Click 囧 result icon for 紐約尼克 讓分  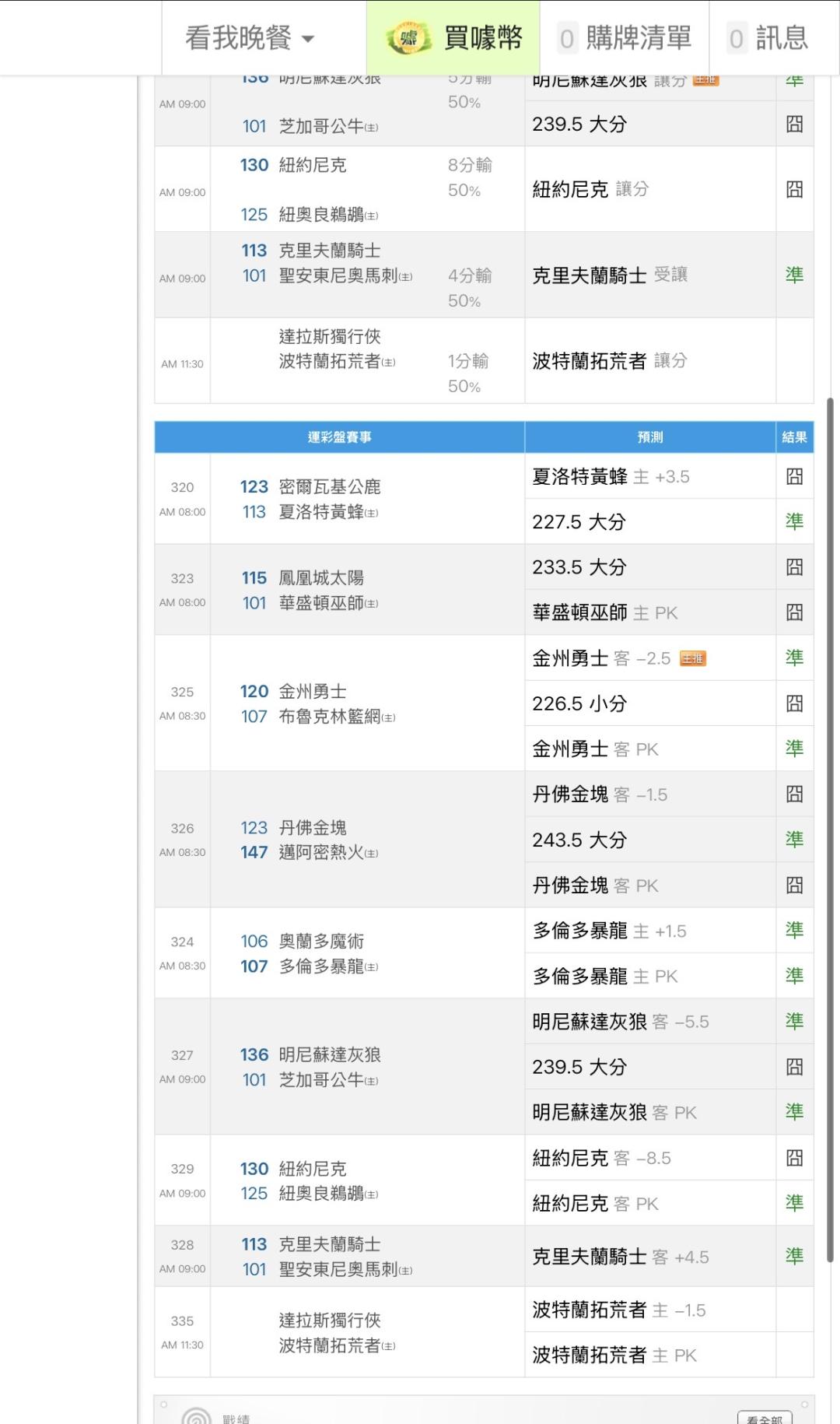794,189
